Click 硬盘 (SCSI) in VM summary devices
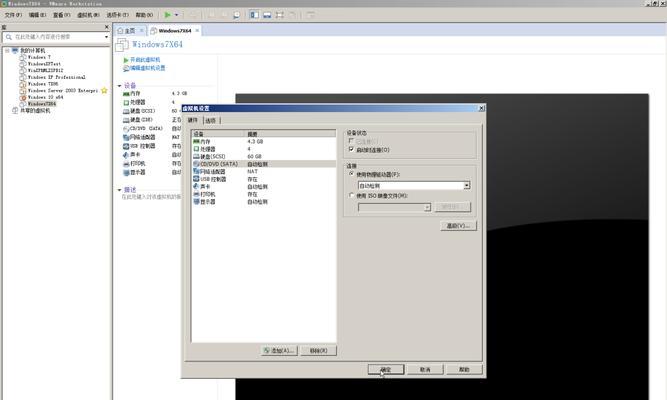Image resolution: width=667 pixels, height=400 pixels. point(143,111)
